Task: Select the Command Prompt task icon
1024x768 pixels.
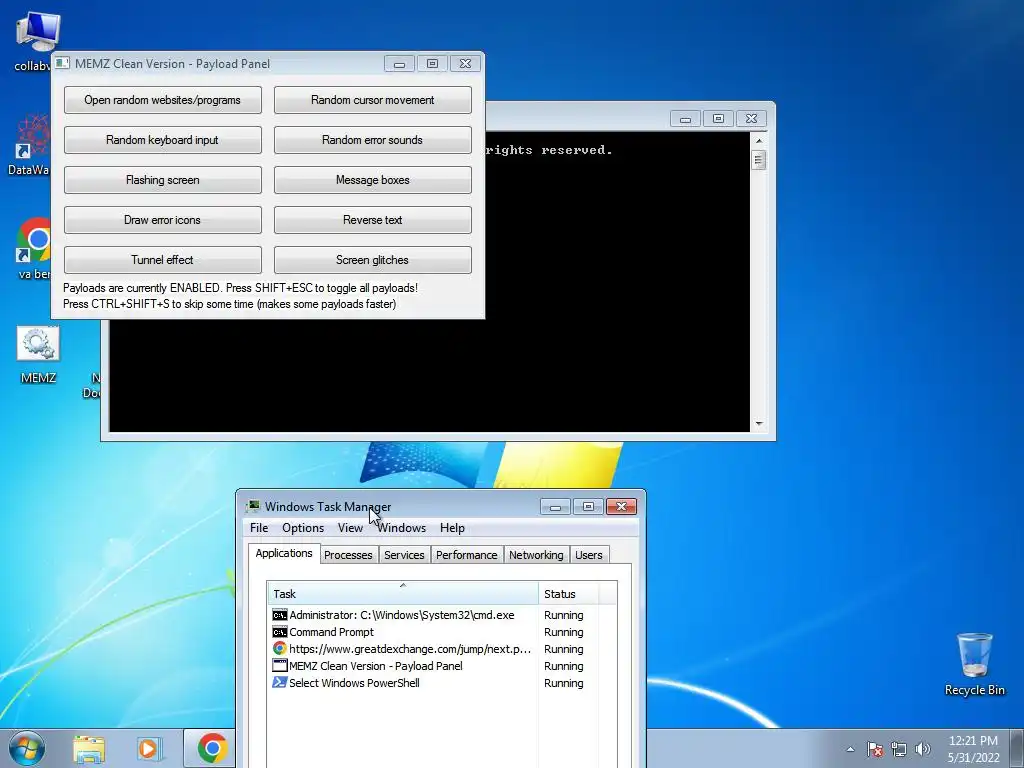Action: point(280,632)
